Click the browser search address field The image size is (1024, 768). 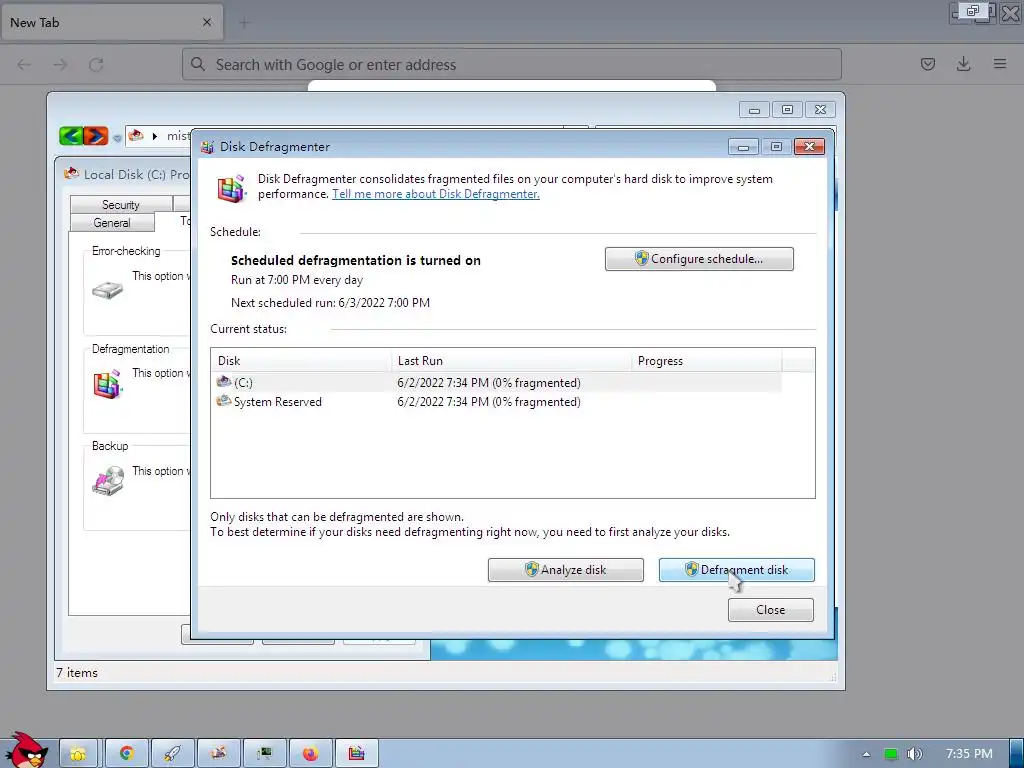tap(511, 65)
